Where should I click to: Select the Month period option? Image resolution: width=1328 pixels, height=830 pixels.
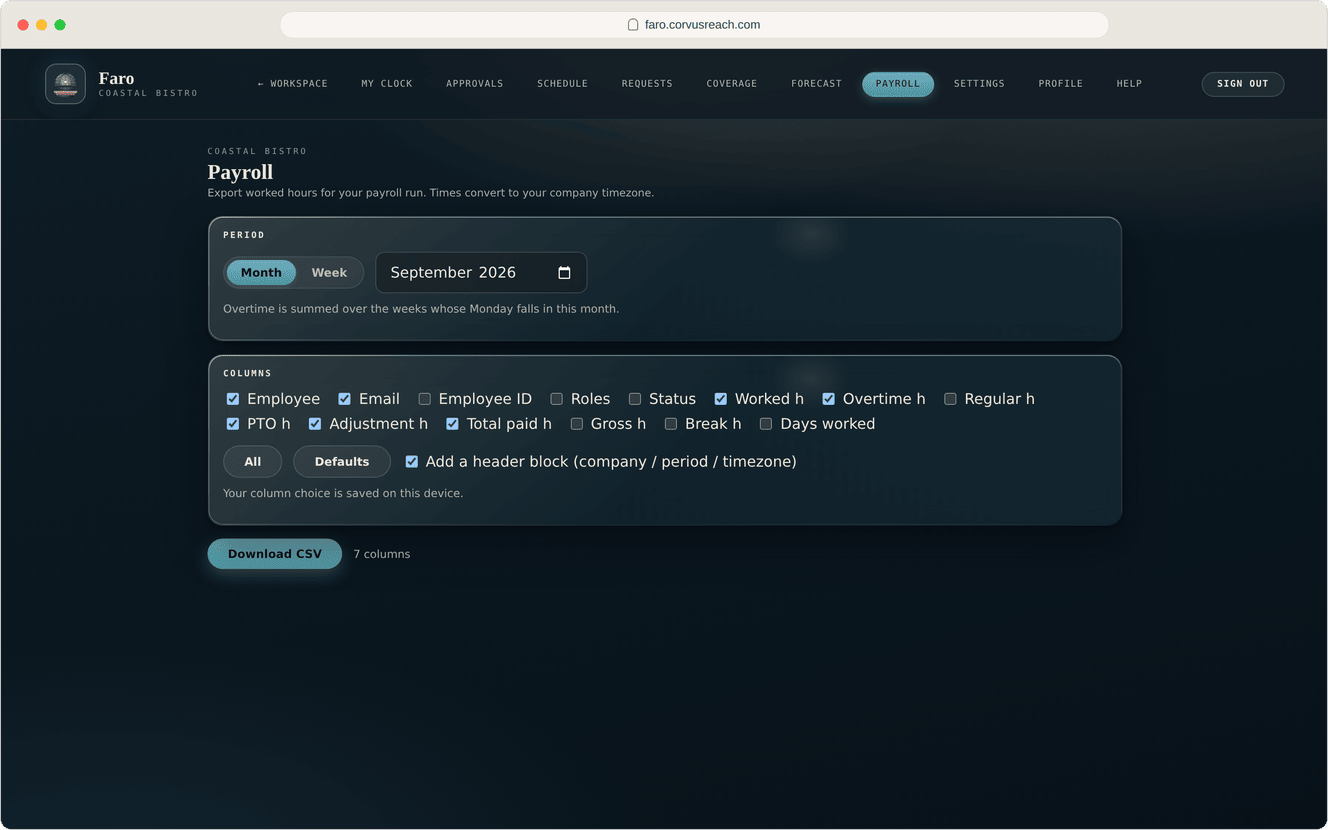click(x=261, y=273)
